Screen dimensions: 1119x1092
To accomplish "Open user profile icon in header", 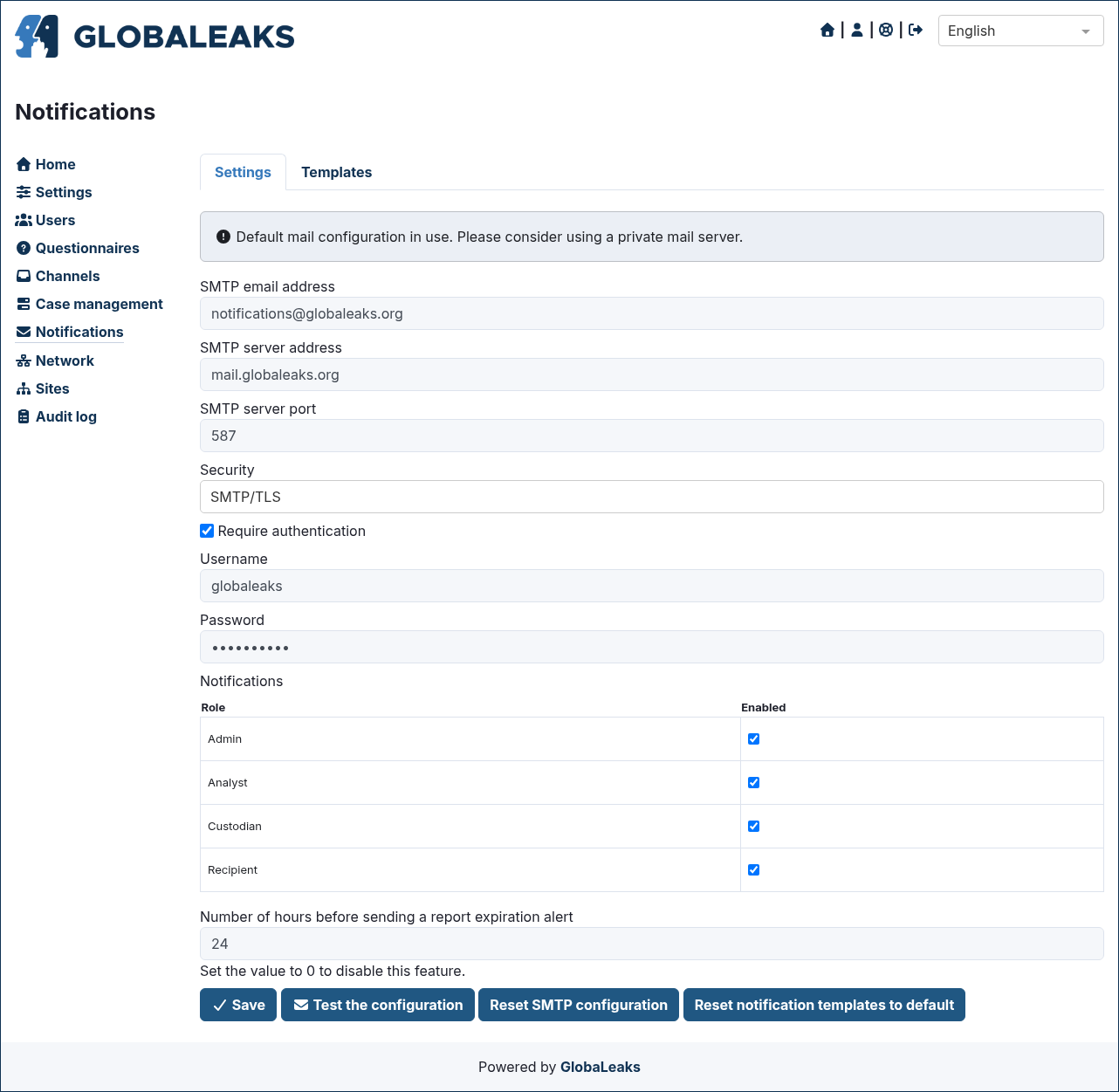I will point(857,31).
